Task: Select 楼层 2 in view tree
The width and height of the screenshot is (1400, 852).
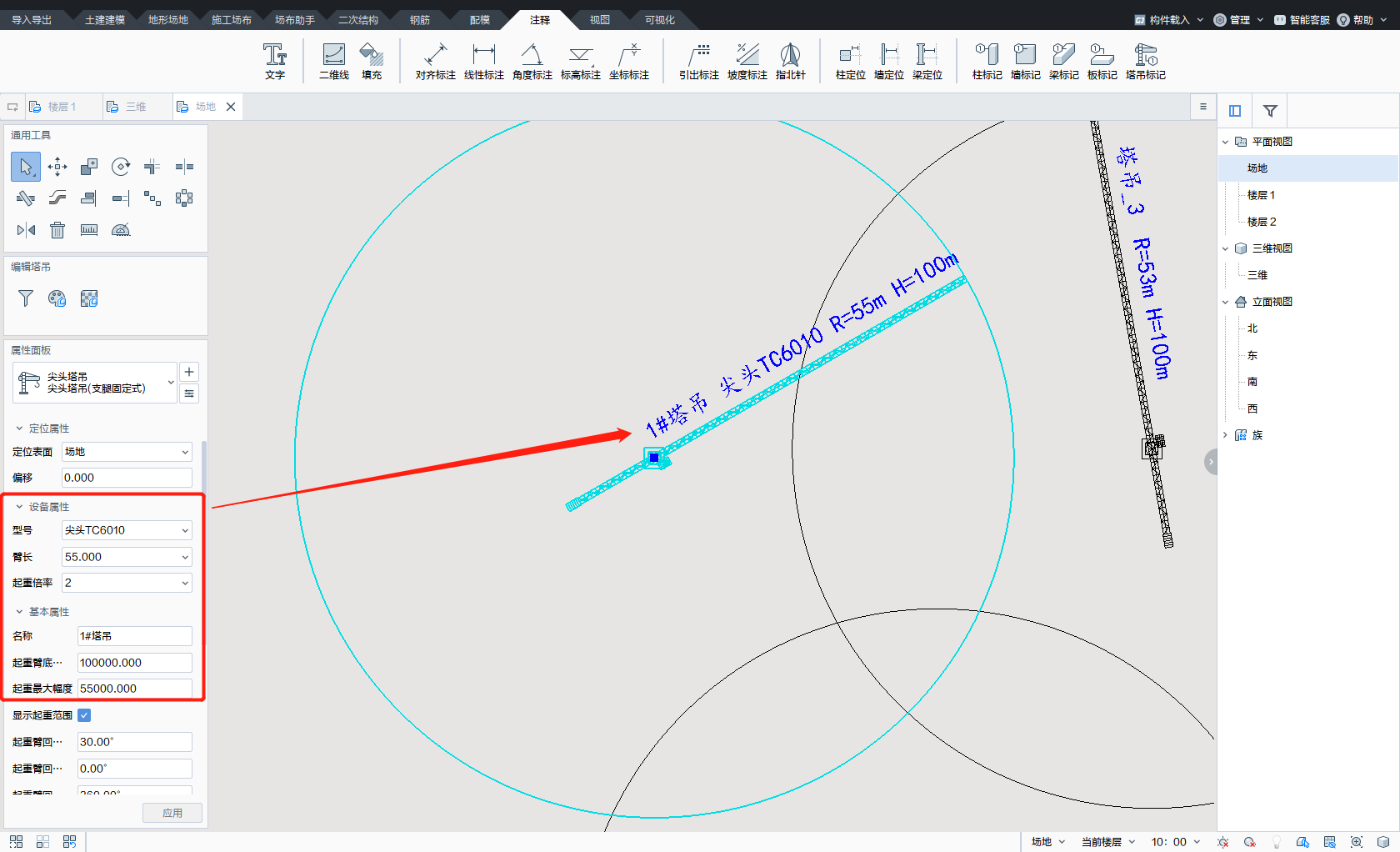Action: click(1262, 222)
